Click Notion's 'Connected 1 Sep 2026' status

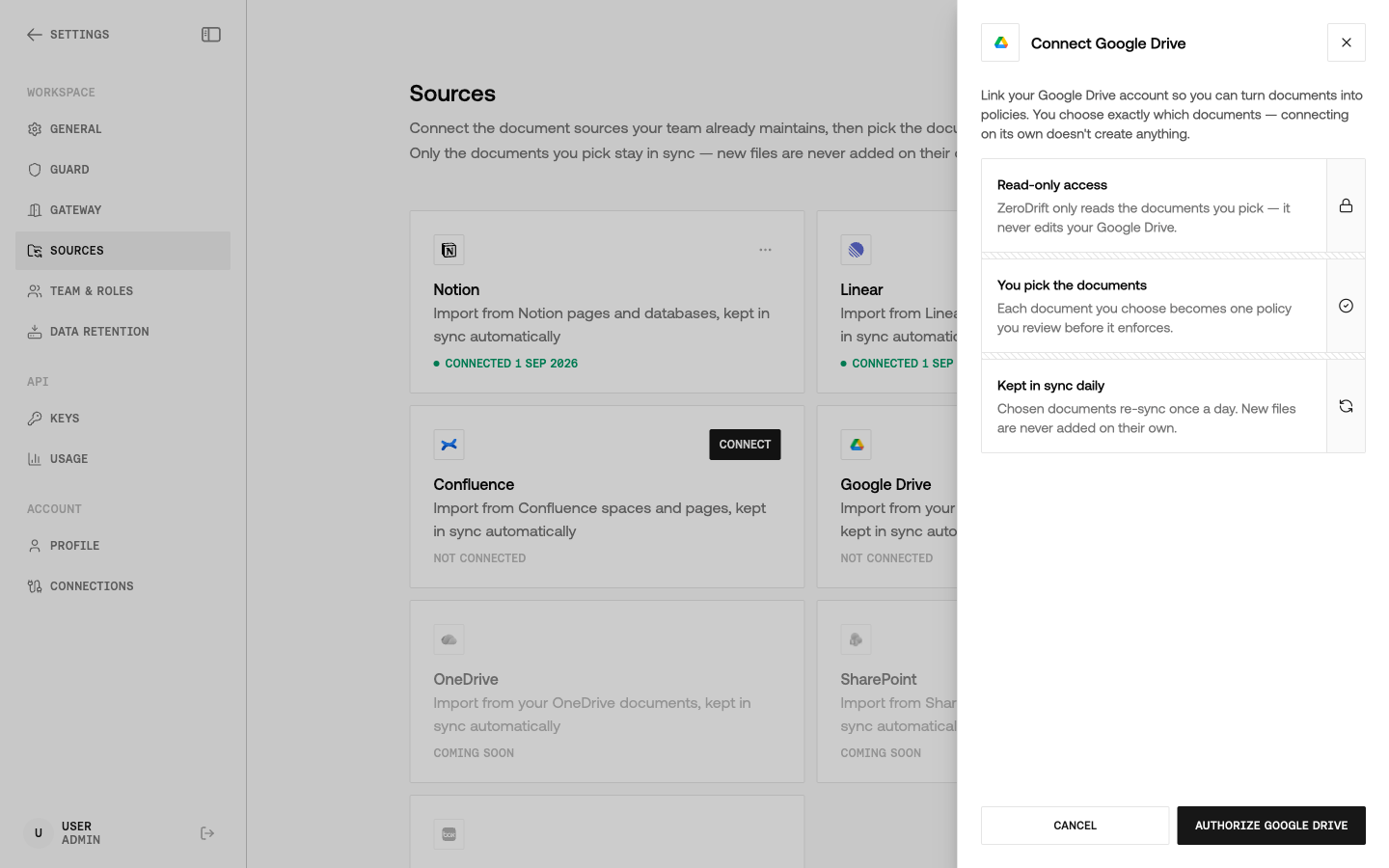coord(505,364)
